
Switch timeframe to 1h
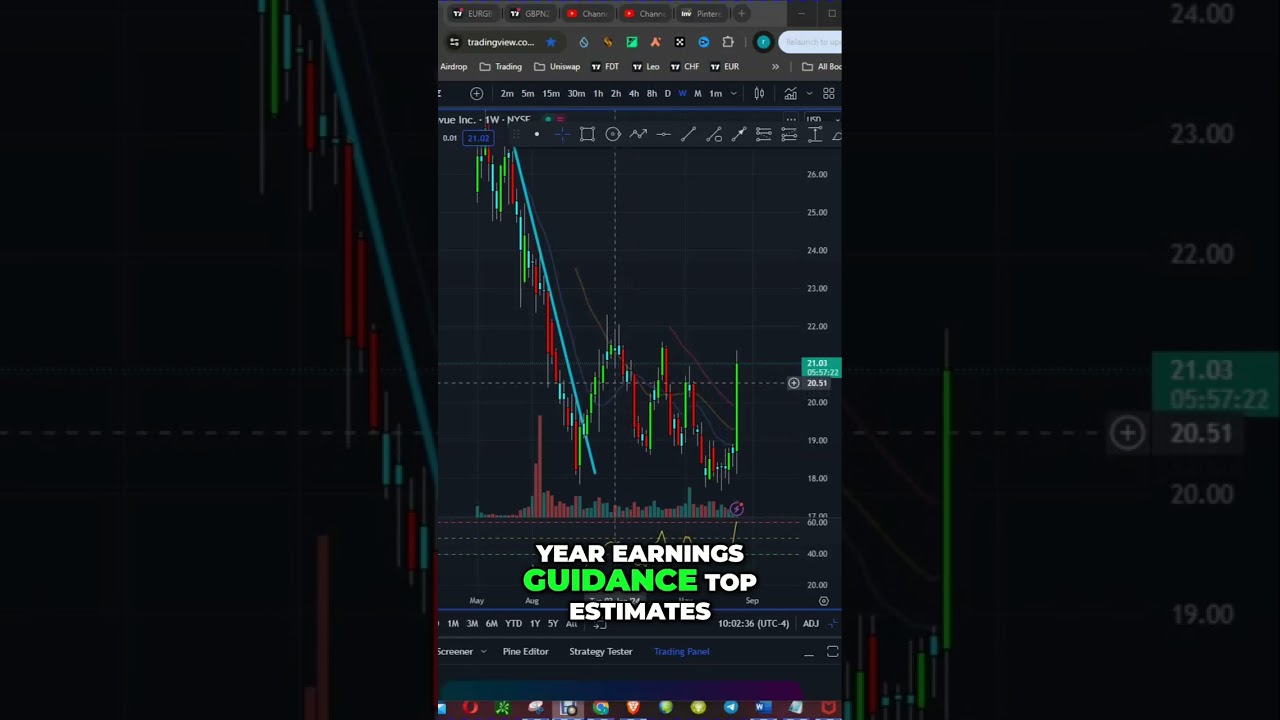click(x=598, y=94)
